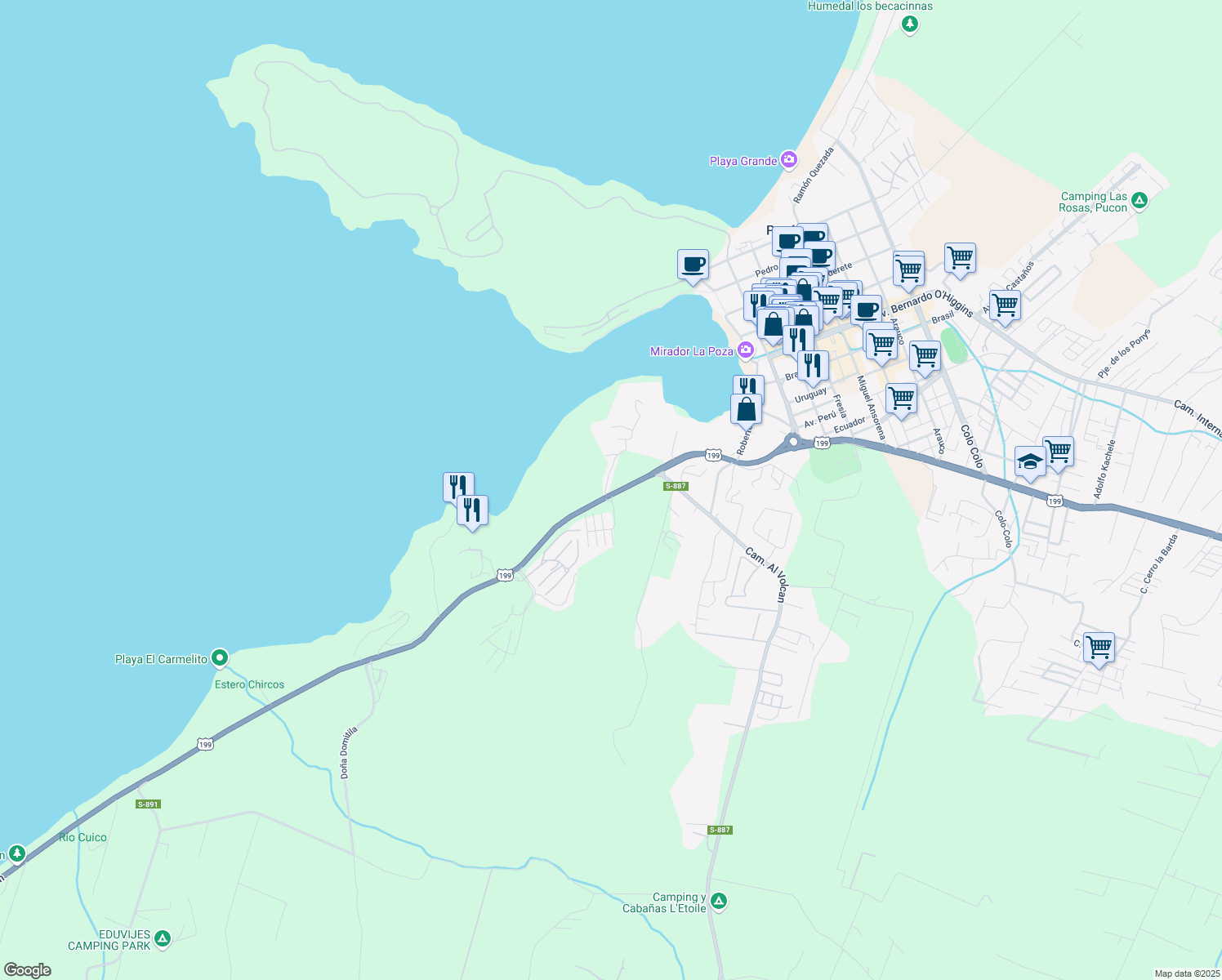
Task: Open the restaurant icon near Estero Chircos coast
Action: click(473, 510)
